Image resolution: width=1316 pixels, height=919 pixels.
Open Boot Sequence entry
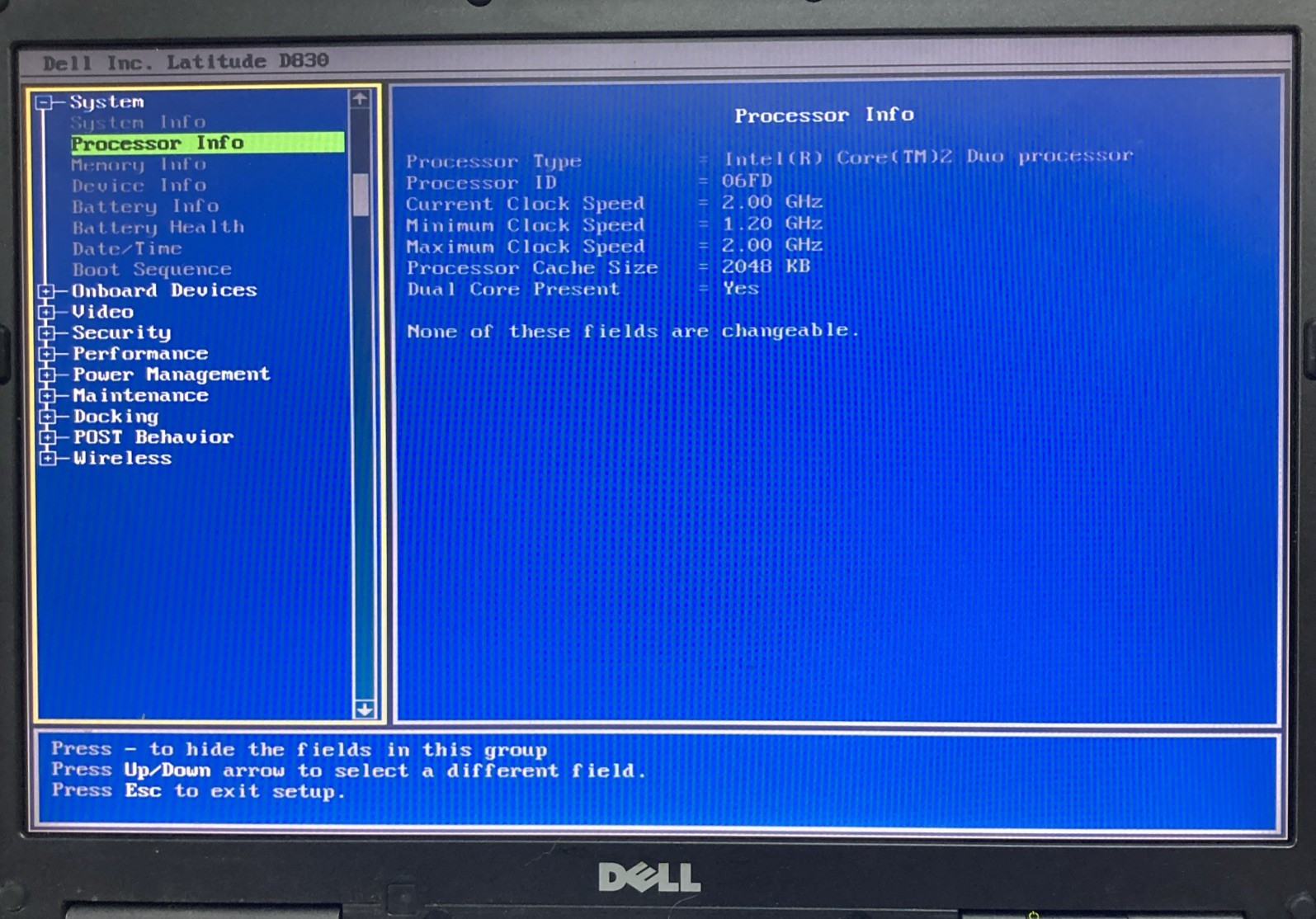tap(152, 270)
